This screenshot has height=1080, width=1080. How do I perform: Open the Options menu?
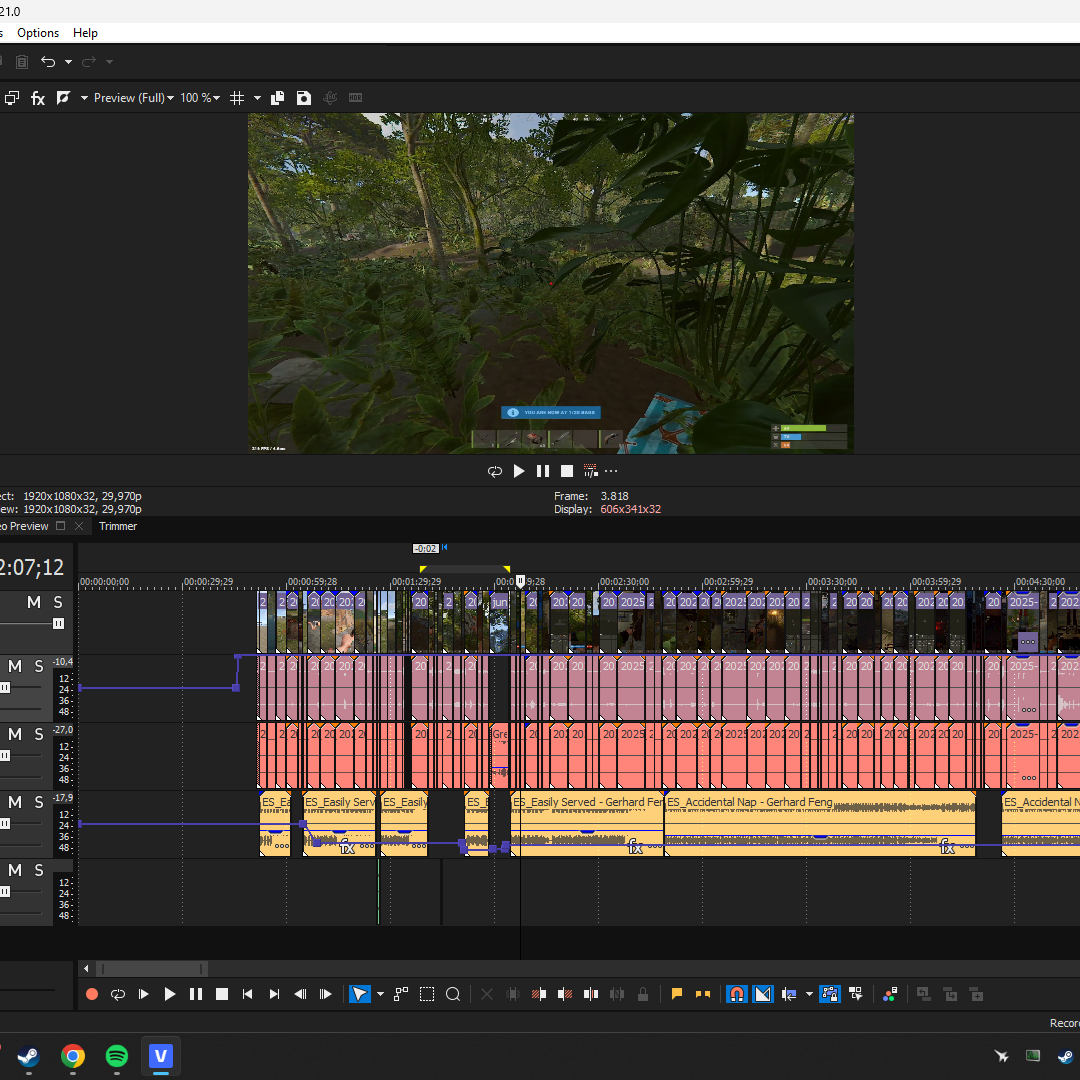click(x=38, y=33)
